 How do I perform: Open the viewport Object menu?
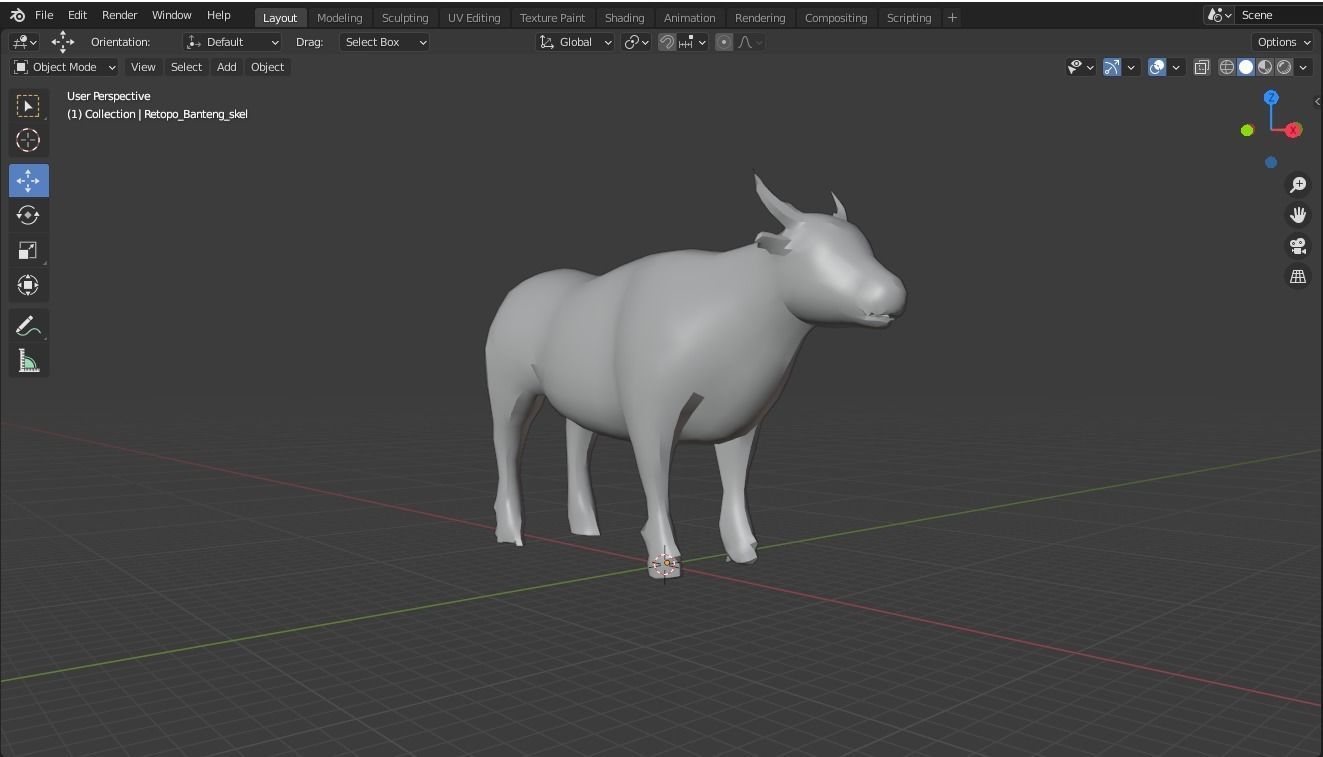267,67
